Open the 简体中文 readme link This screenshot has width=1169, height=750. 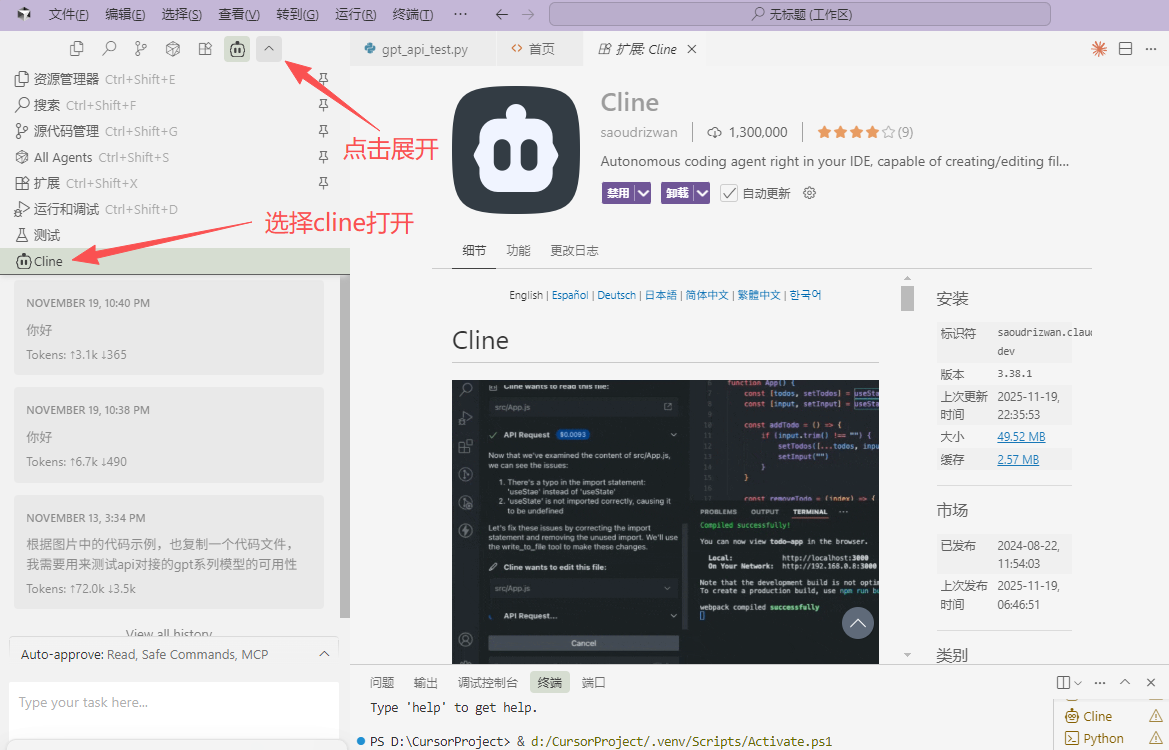pos(707,295)
